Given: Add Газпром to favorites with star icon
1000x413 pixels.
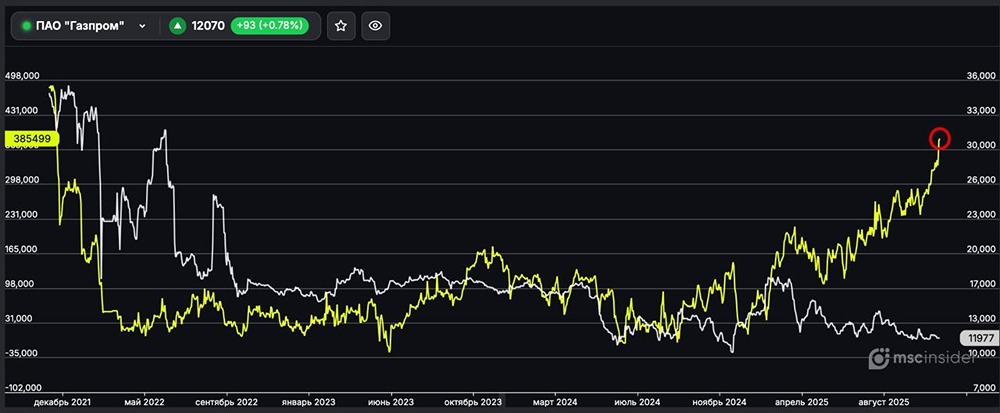Looking at the screenshot, I should pyautogui.click(x=340, y=26).
